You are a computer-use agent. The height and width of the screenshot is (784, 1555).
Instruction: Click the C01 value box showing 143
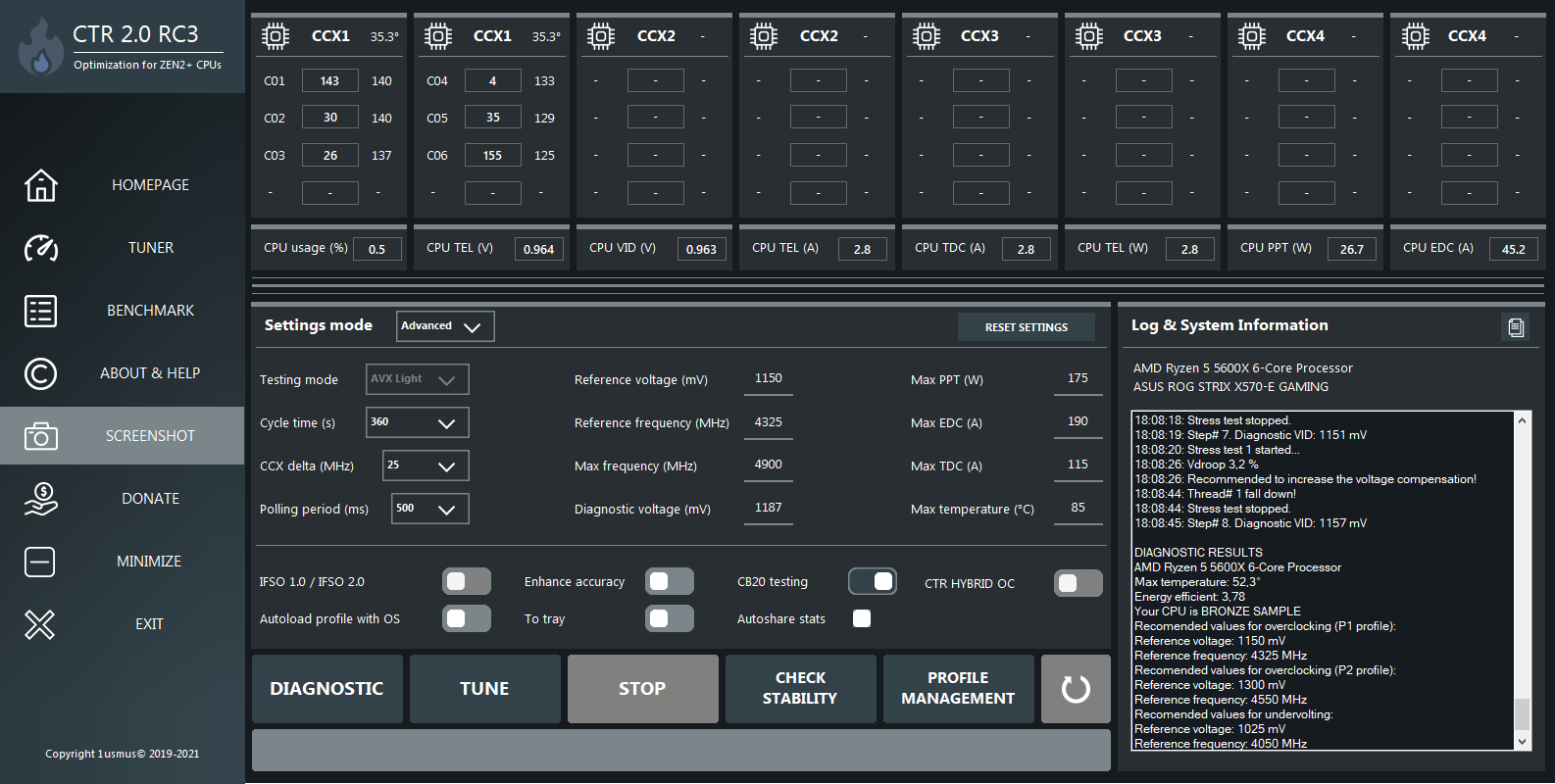point(330,80)
